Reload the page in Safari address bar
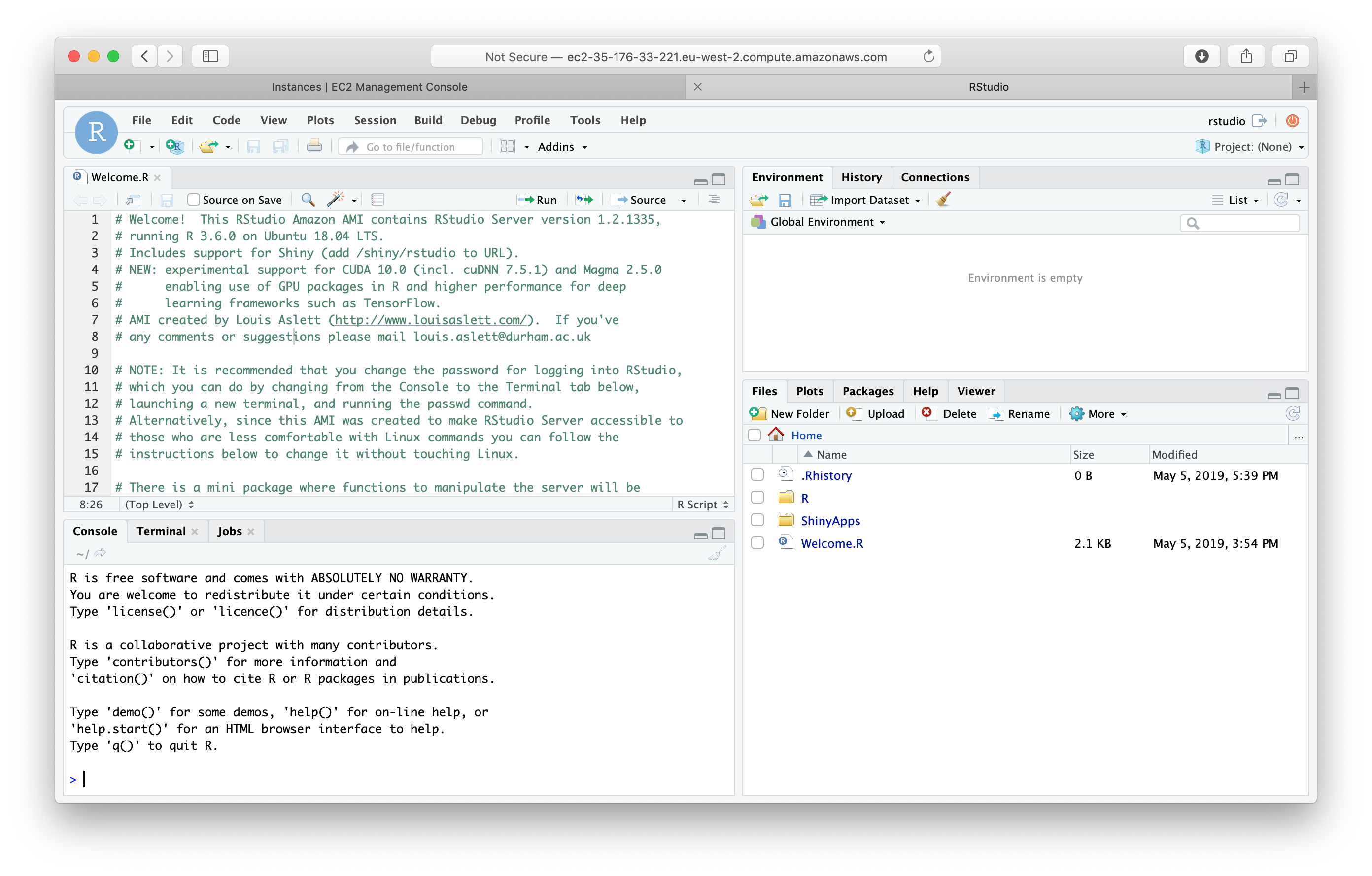 929,56
